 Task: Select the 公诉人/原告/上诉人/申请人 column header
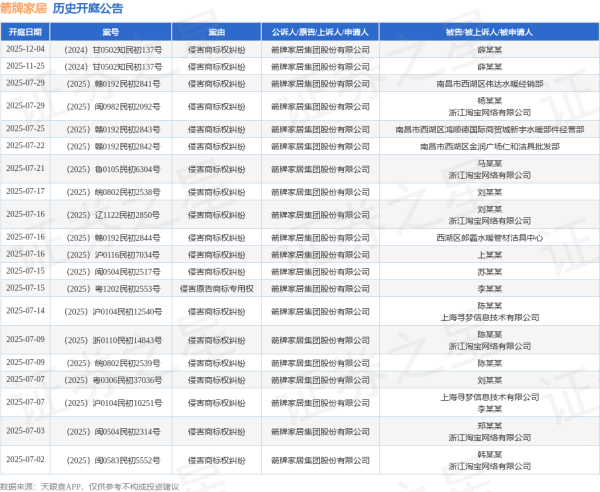click(320, 32)
